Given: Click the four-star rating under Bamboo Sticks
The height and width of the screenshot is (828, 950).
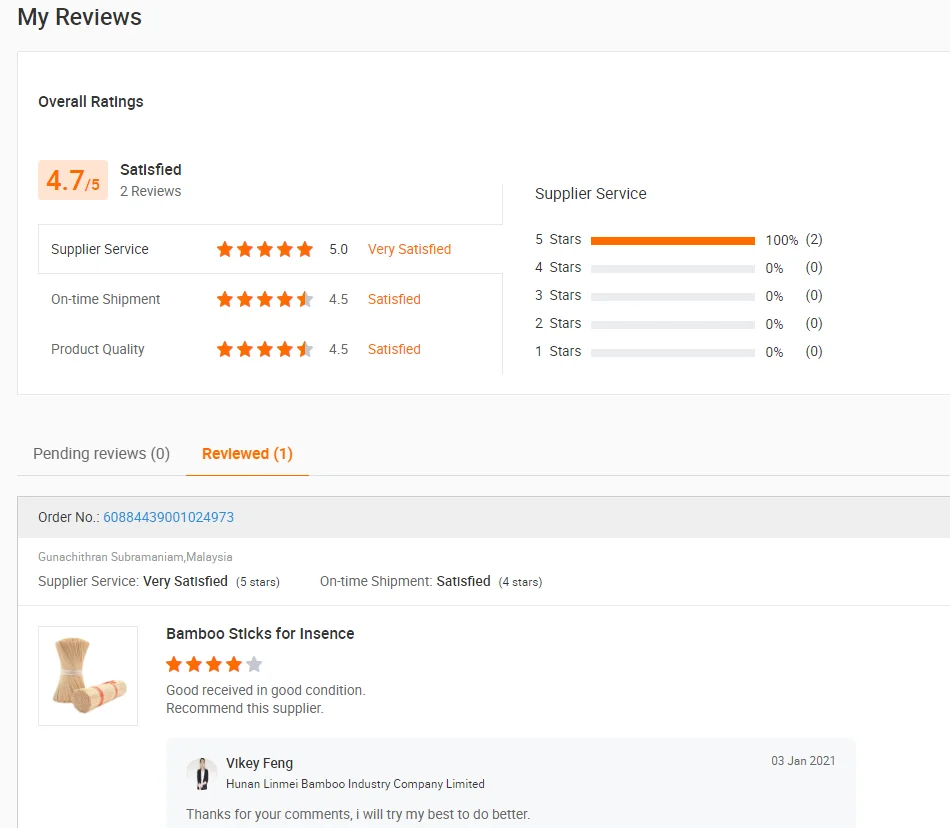Looking at the screenshot, I should pyautogui.click(x=214, y=664).
